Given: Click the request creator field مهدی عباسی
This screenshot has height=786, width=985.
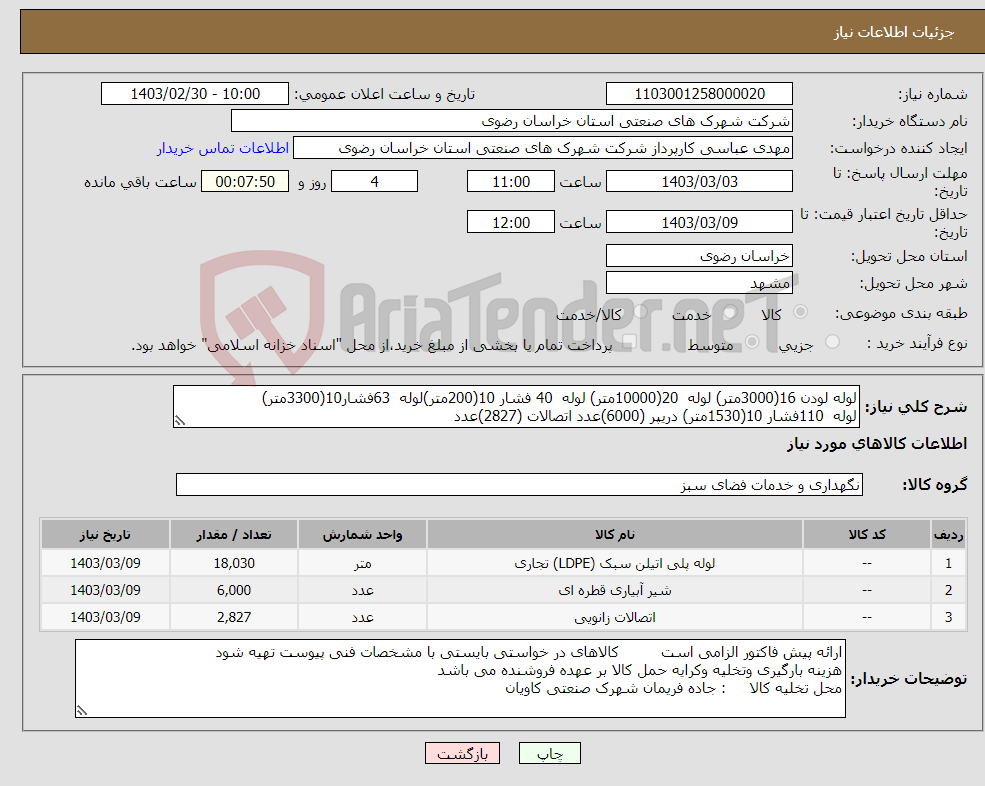Looking at the screenshot, I should pos(543,148).
